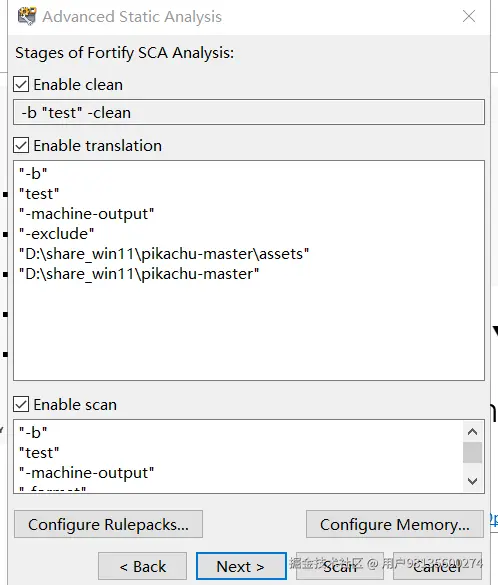The height and width of the screenshot is (585, 498).
Task: Click the "D:\share_win11\pikachu-master" line
Action: pos(139,274)
